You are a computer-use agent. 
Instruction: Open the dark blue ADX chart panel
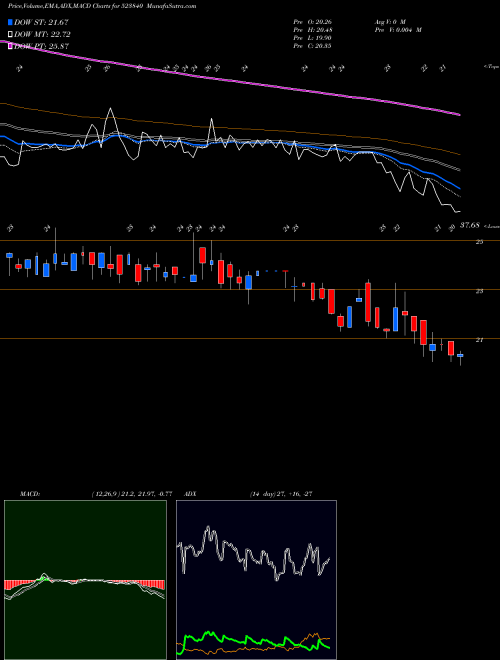(x=256, y=580)
